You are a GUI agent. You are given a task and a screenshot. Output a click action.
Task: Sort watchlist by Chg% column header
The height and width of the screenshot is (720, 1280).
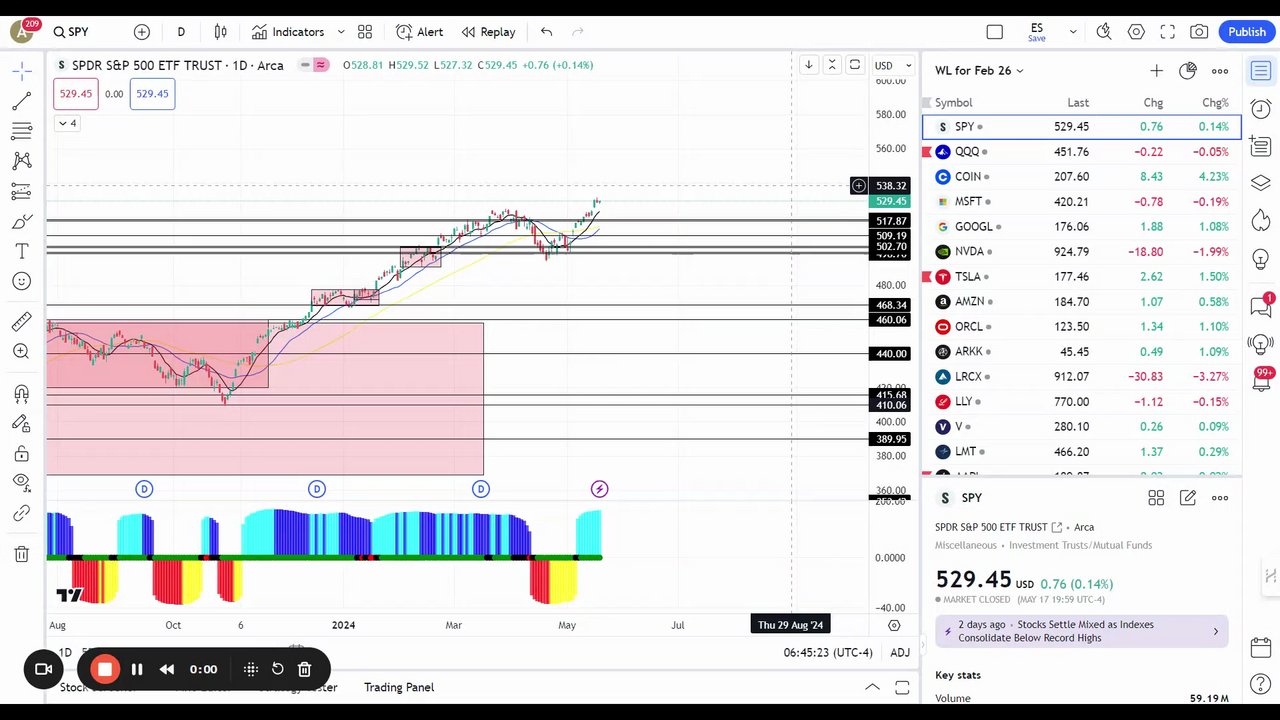click(x=1216, y=103)
